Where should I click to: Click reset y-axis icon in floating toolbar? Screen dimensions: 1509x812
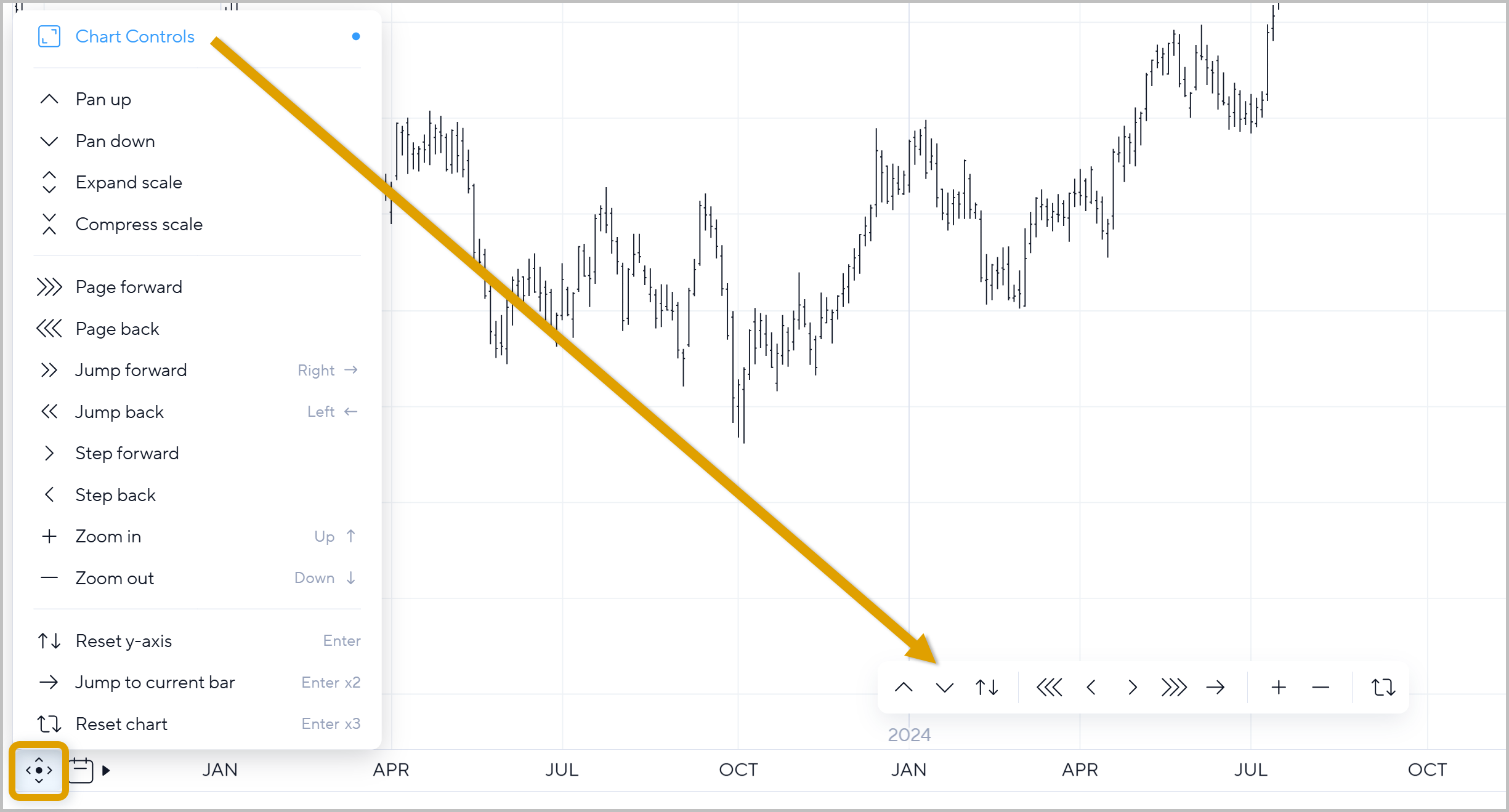click(987, 687)
